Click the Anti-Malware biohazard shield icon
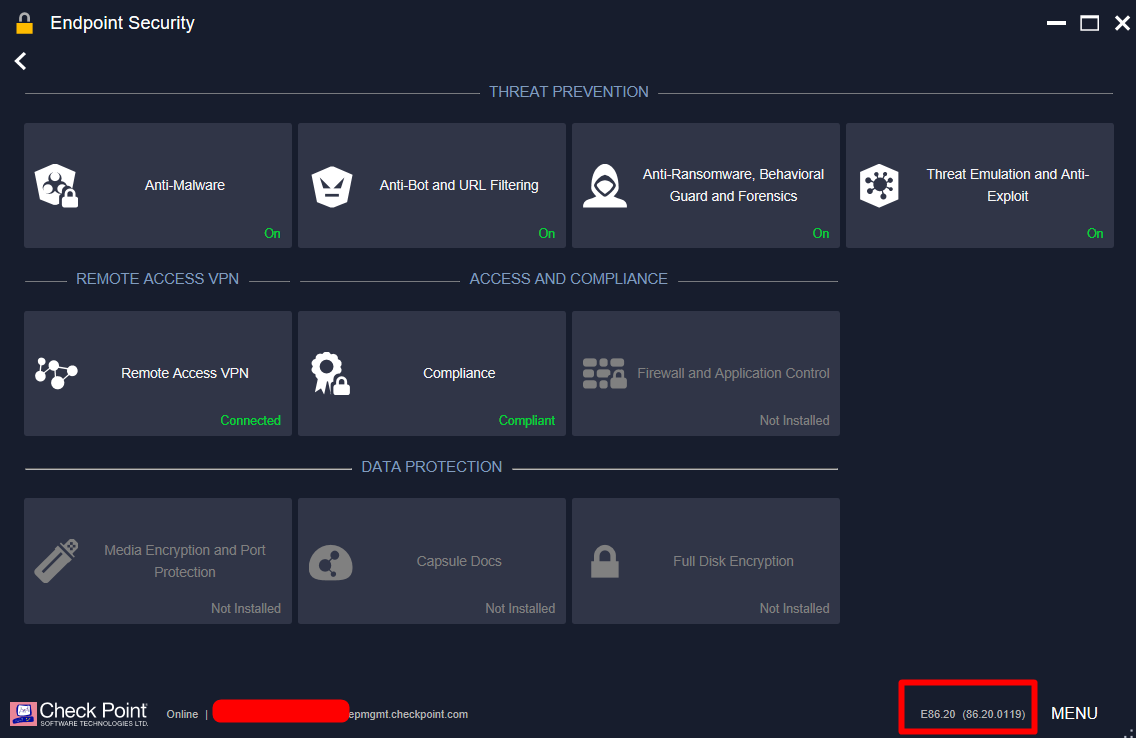Screen dimensions: 1136x738 coord(57,185)
